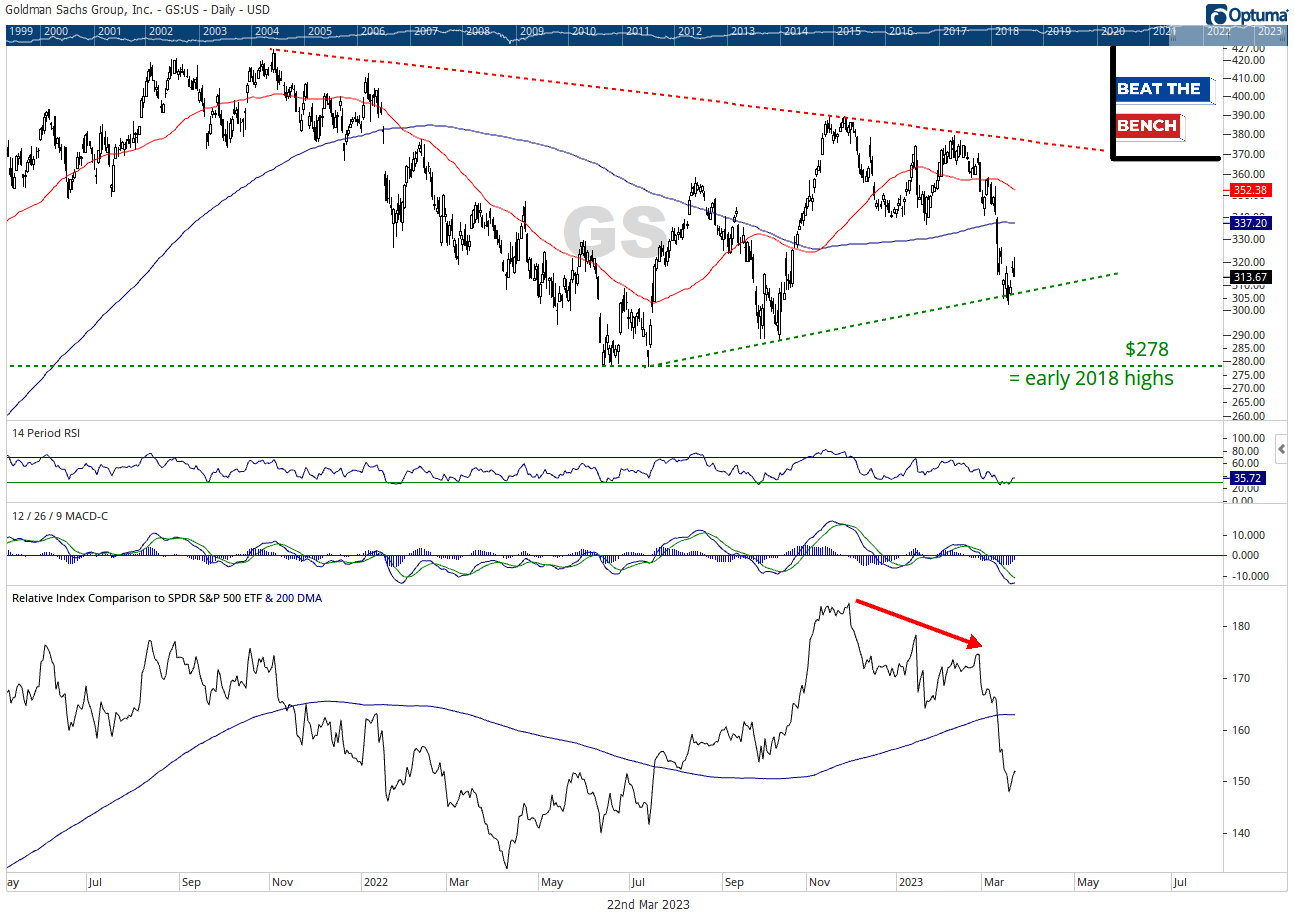This screenshot has width=1294, height=924.
Task: Click the 'Jul' label at right end of date axis
Action: pyautogui.click(x=1179, y=883)
